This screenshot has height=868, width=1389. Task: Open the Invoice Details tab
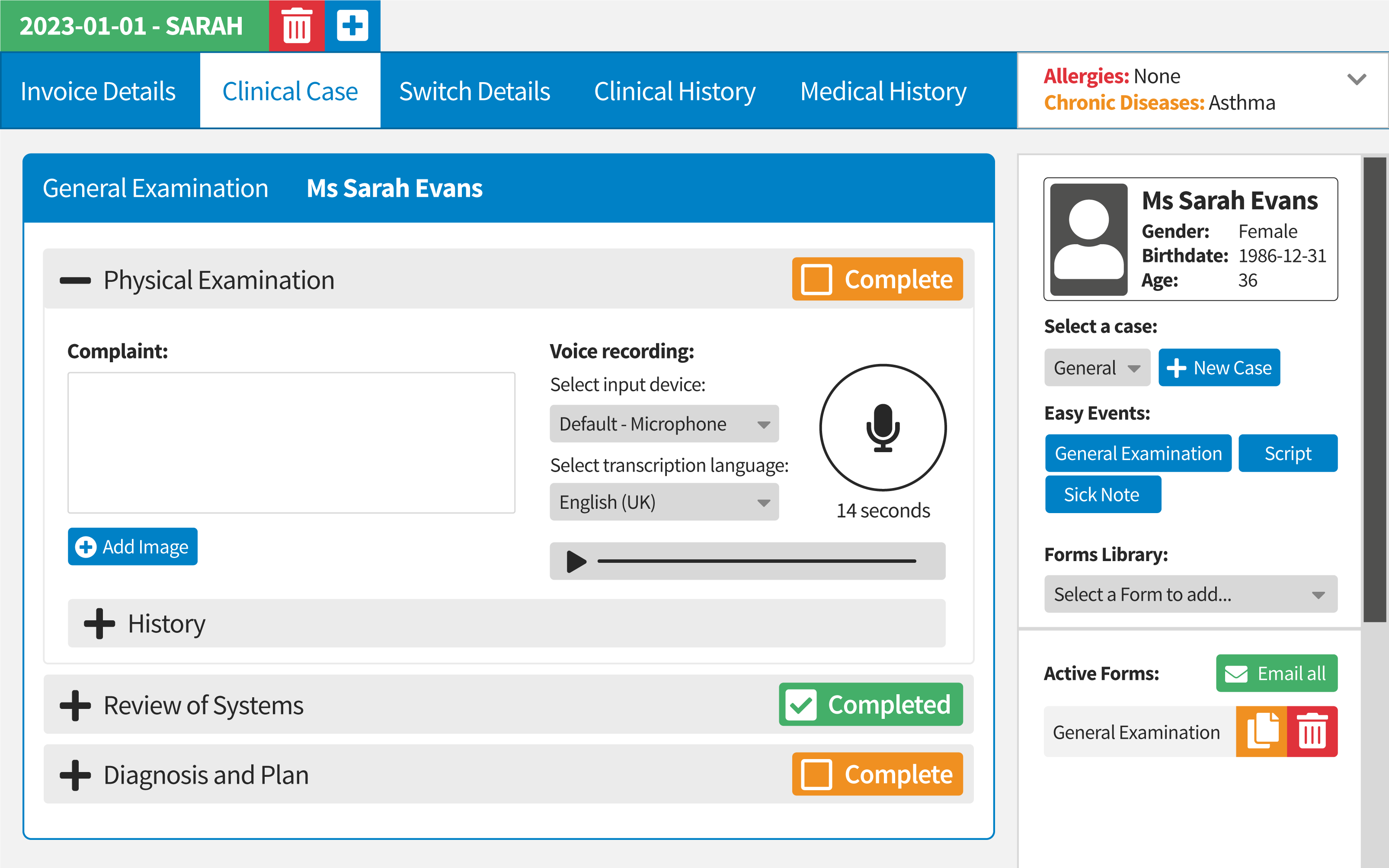(98, 91)
